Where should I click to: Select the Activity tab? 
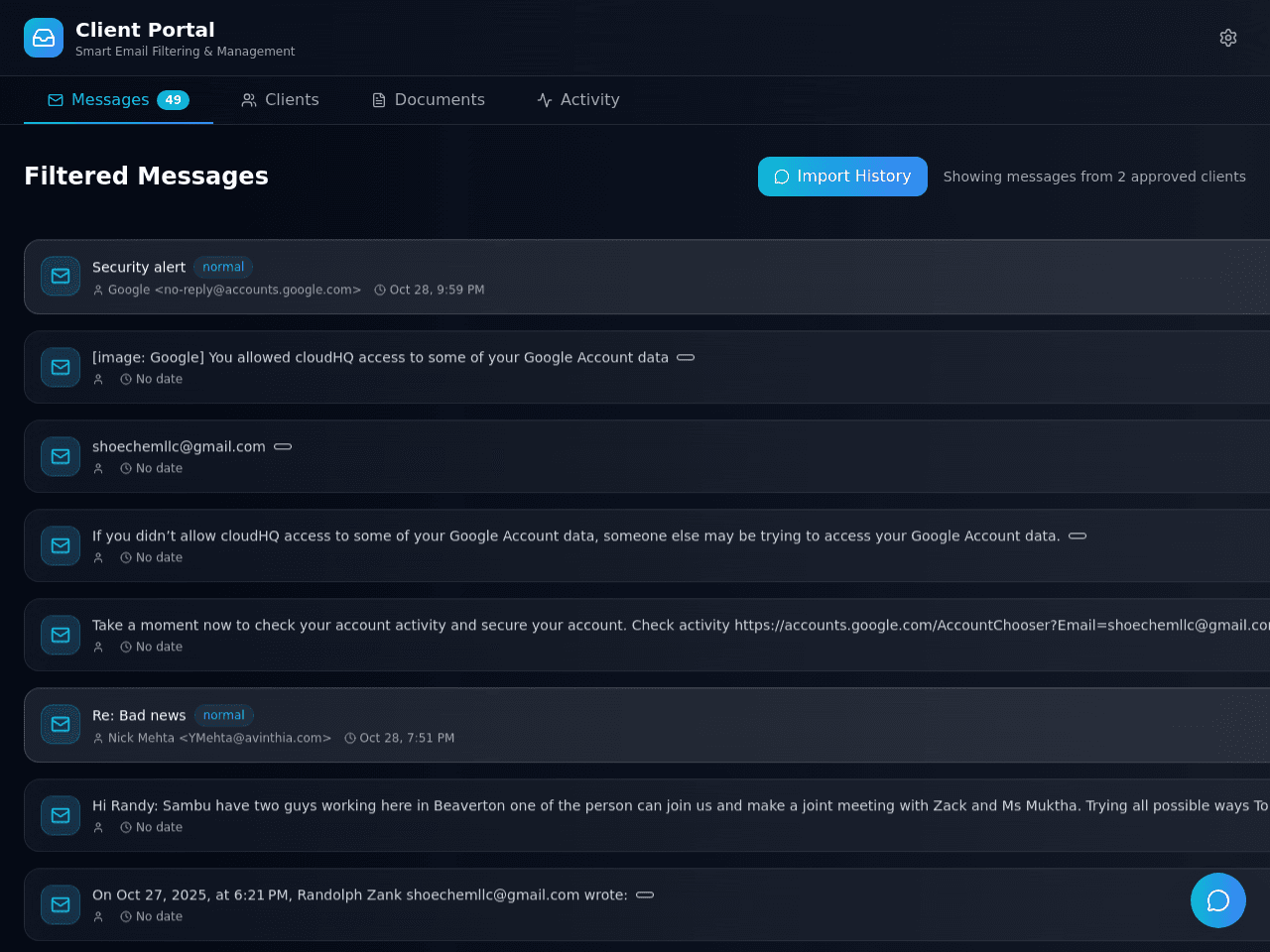578,100
